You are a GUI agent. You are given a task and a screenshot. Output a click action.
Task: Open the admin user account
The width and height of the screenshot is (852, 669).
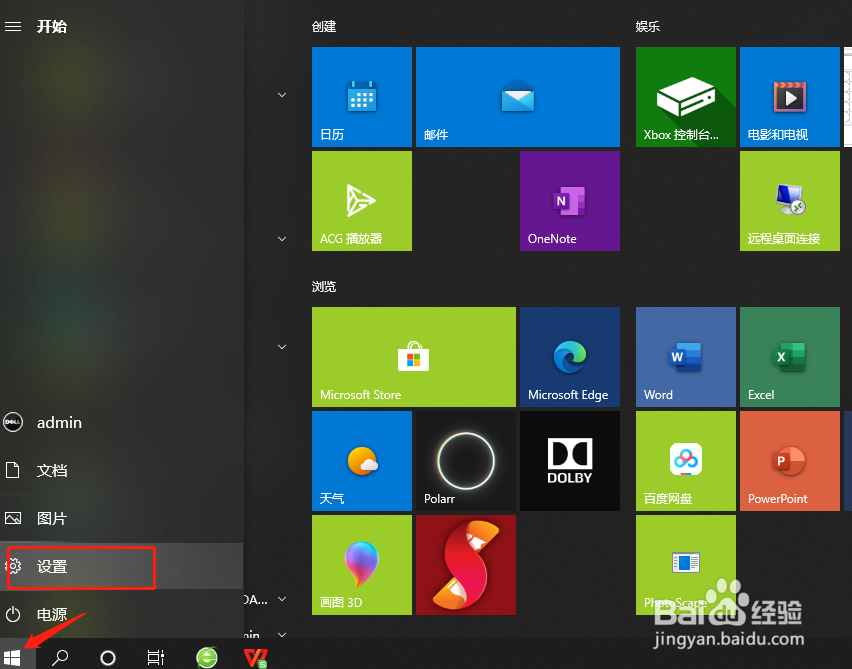122,422
